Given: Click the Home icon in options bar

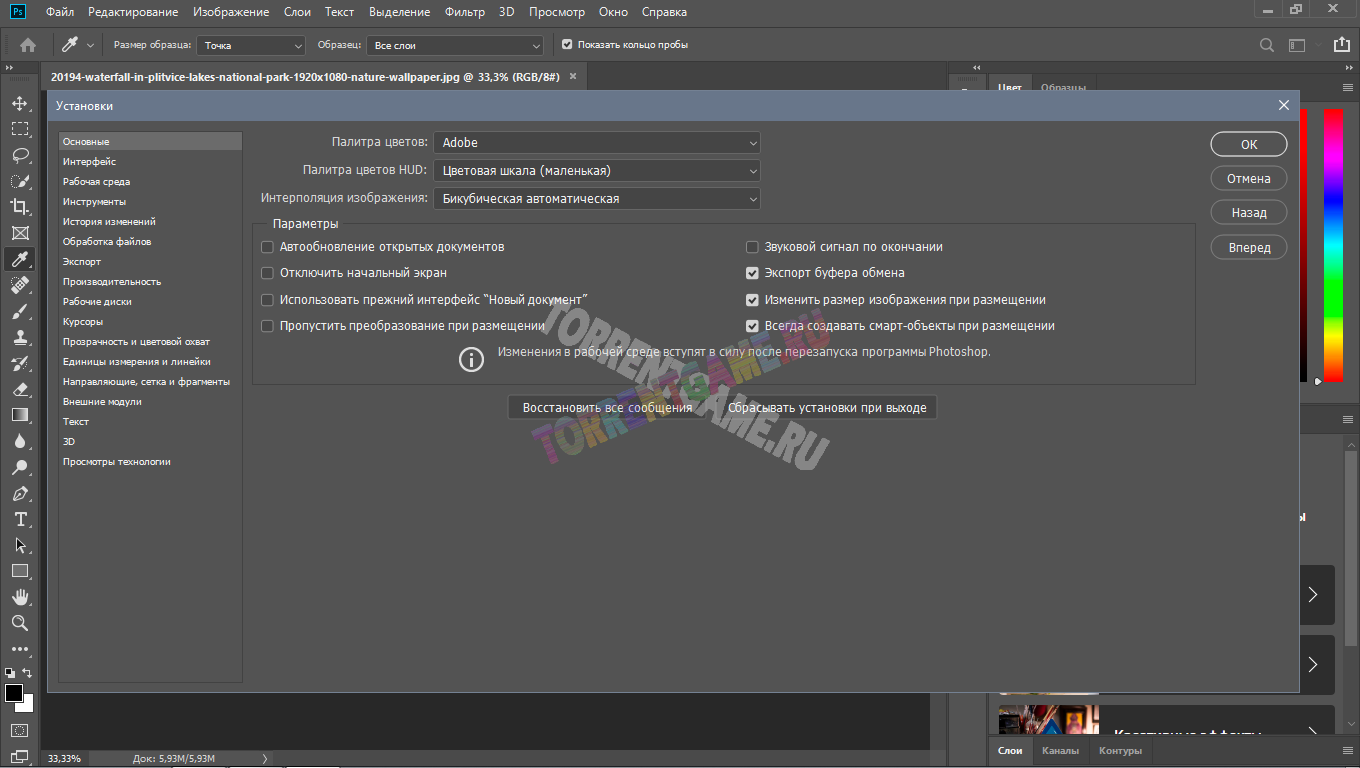Looking at the screenshot, I should 28,45.
